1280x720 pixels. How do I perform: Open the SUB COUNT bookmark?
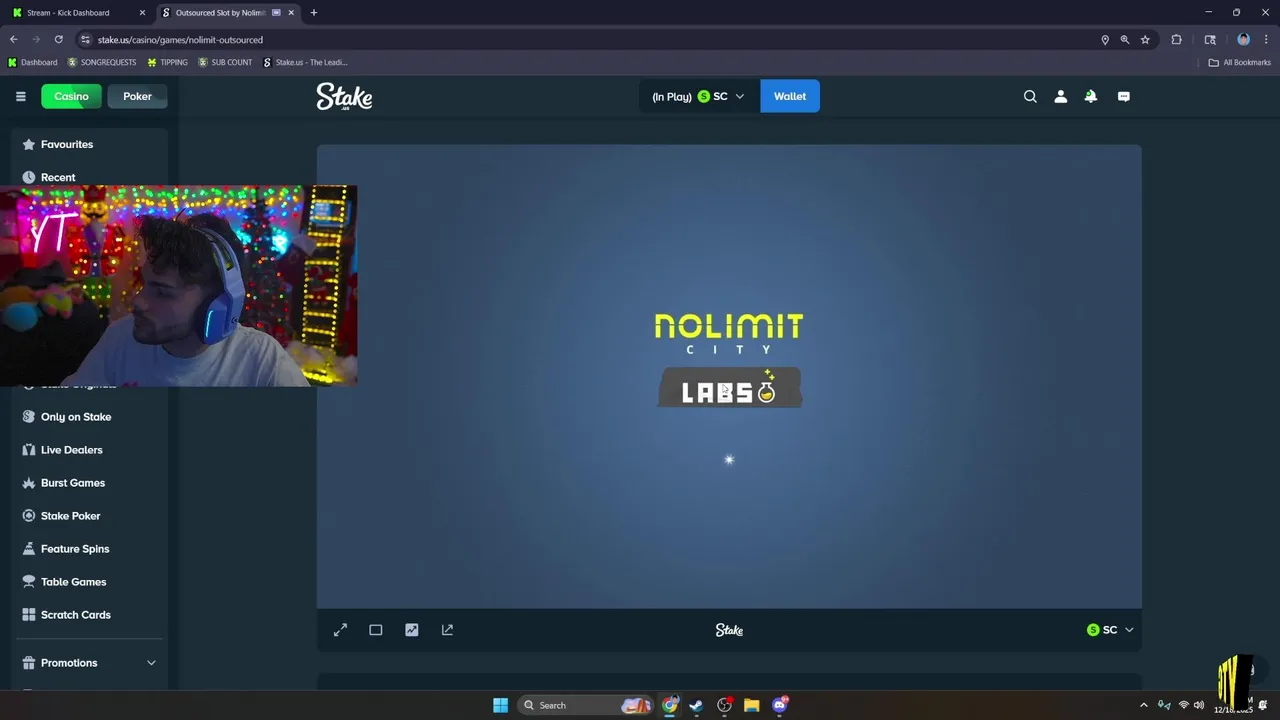coord(225,62)
